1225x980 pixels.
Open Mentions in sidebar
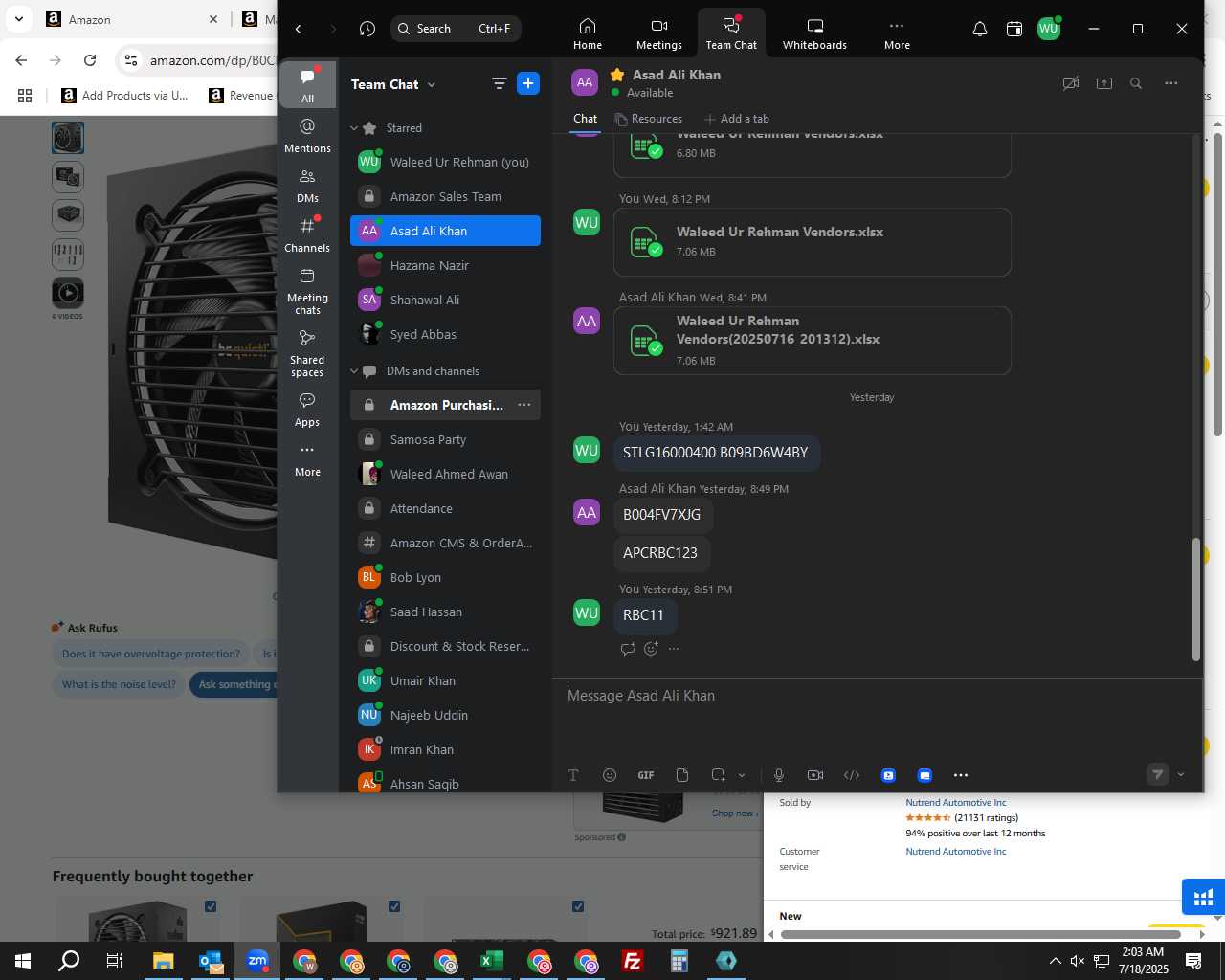tap(307, 135)
